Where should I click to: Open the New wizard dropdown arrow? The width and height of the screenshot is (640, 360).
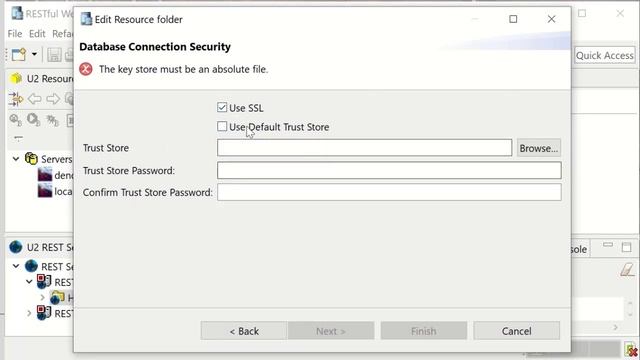(34, 54)
